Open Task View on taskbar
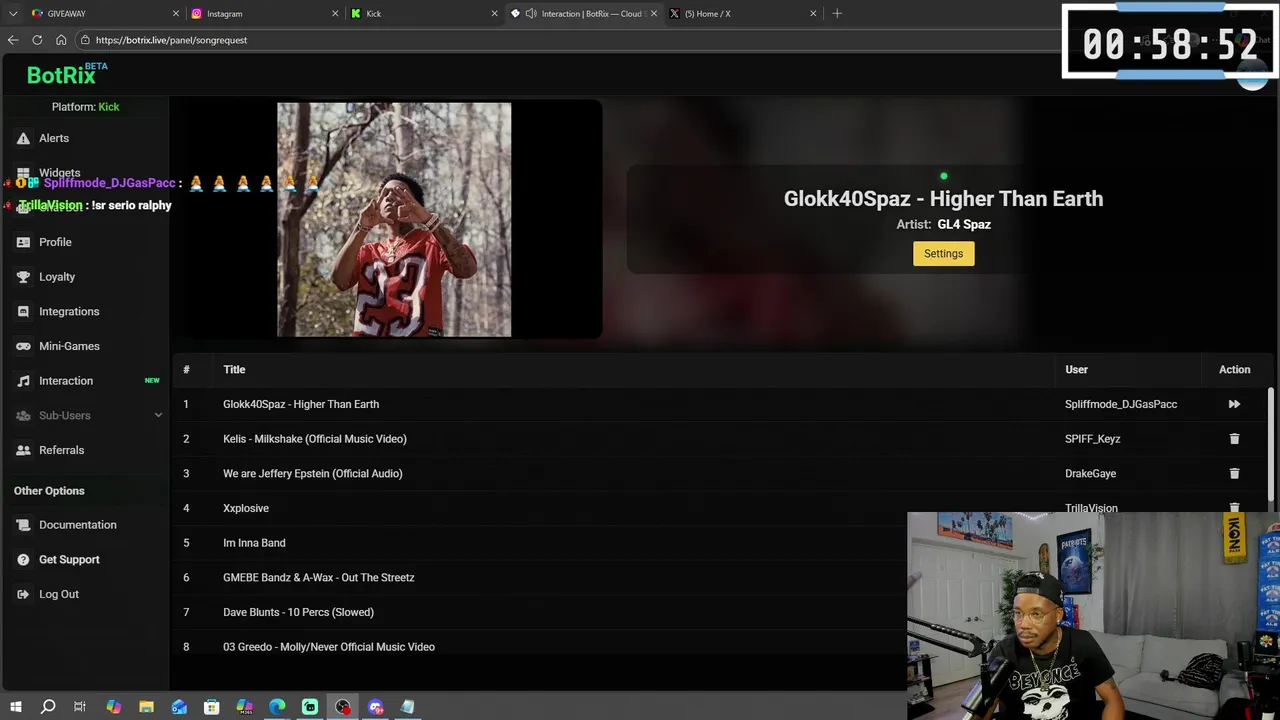 [80, 707]
